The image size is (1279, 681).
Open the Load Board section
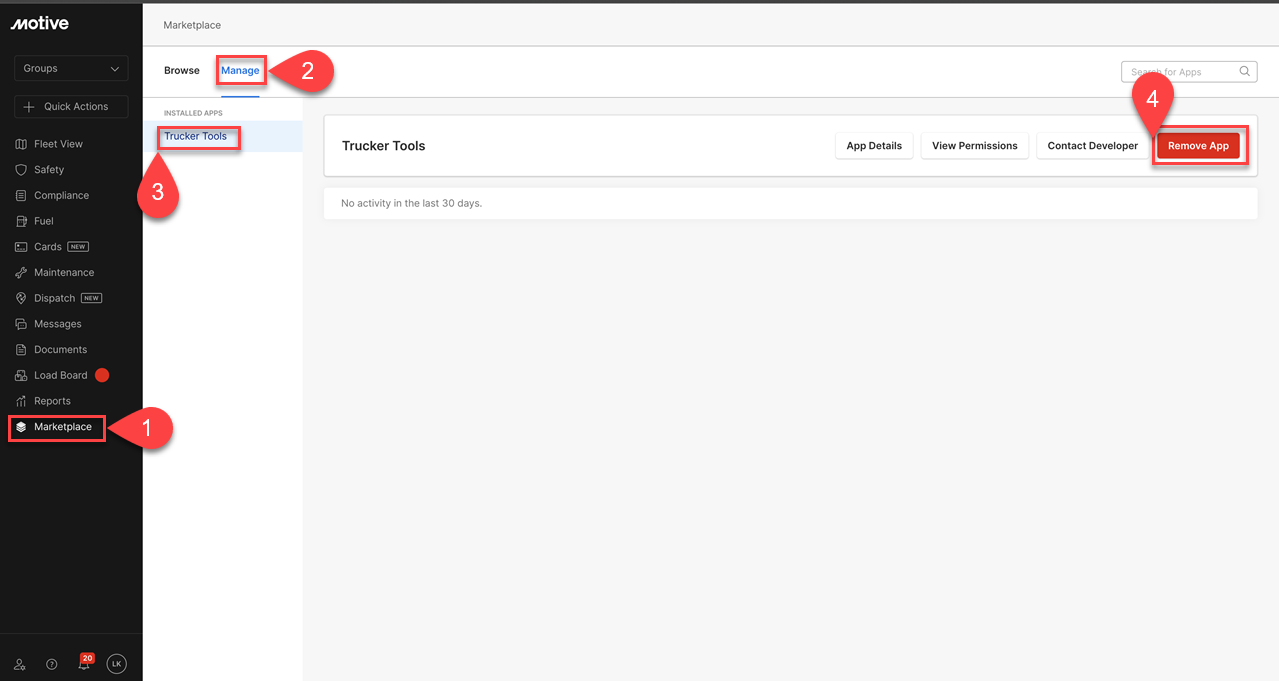click(61, 376)
